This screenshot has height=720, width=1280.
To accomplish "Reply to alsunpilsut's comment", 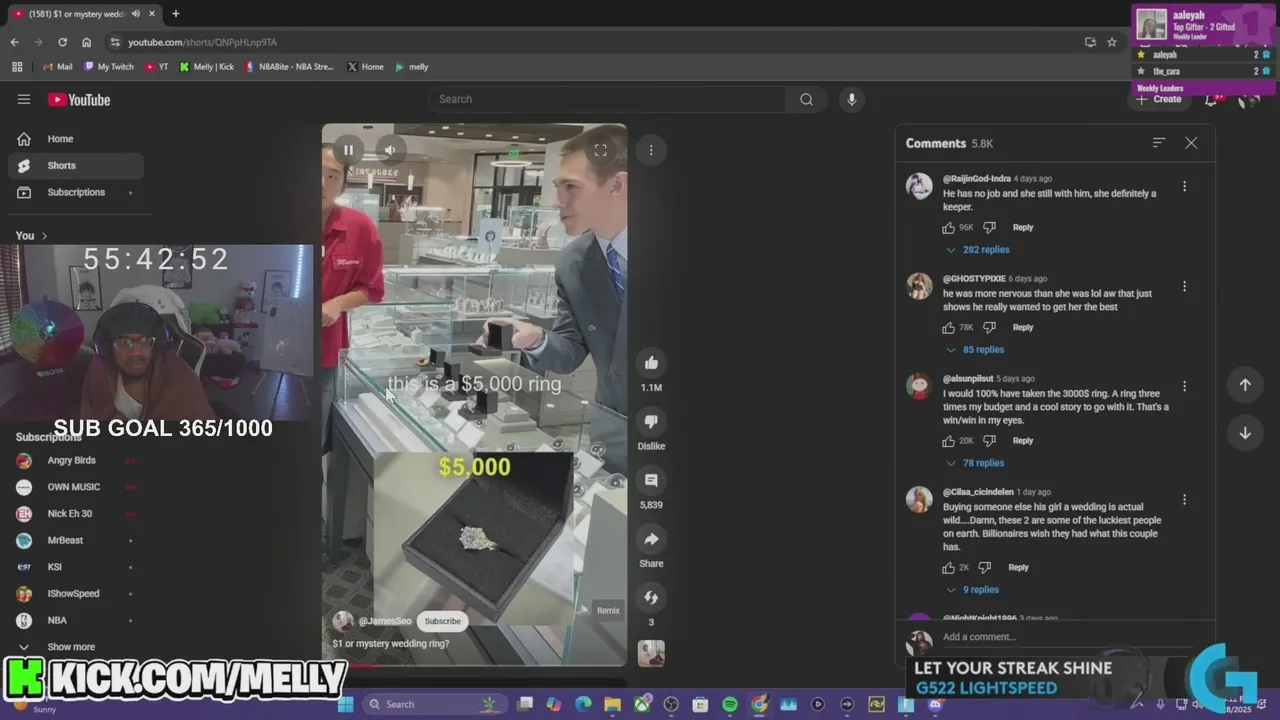I will [1022, 441].
